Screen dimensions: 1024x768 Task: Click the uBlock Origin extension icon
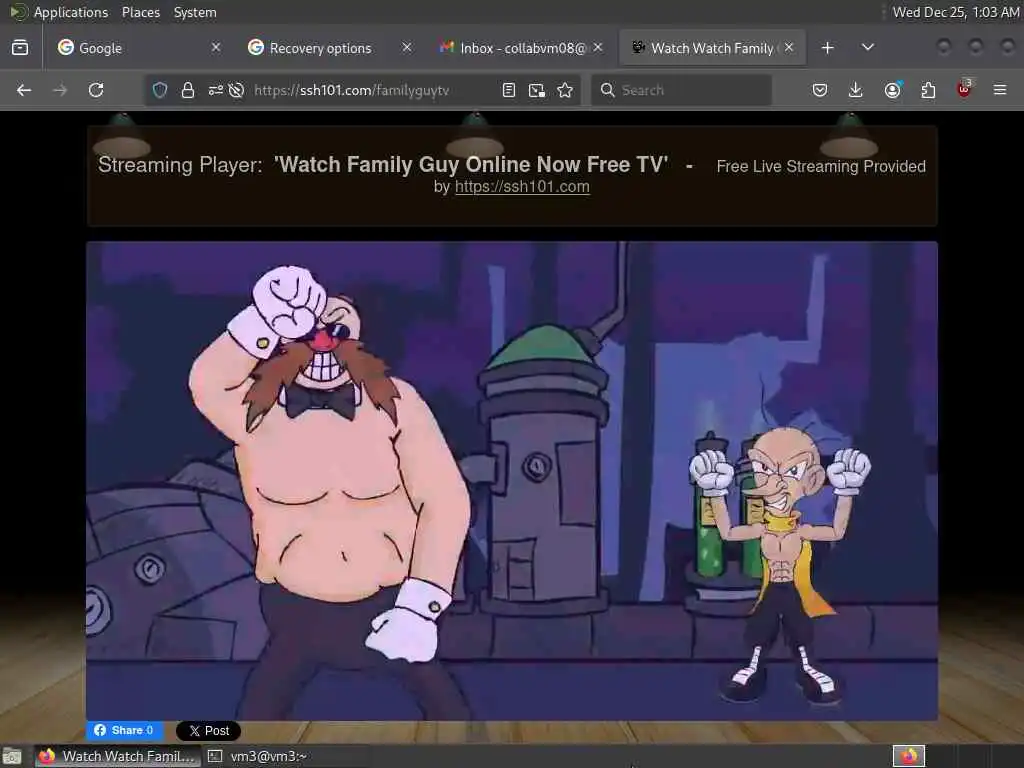tap(964, 89)
